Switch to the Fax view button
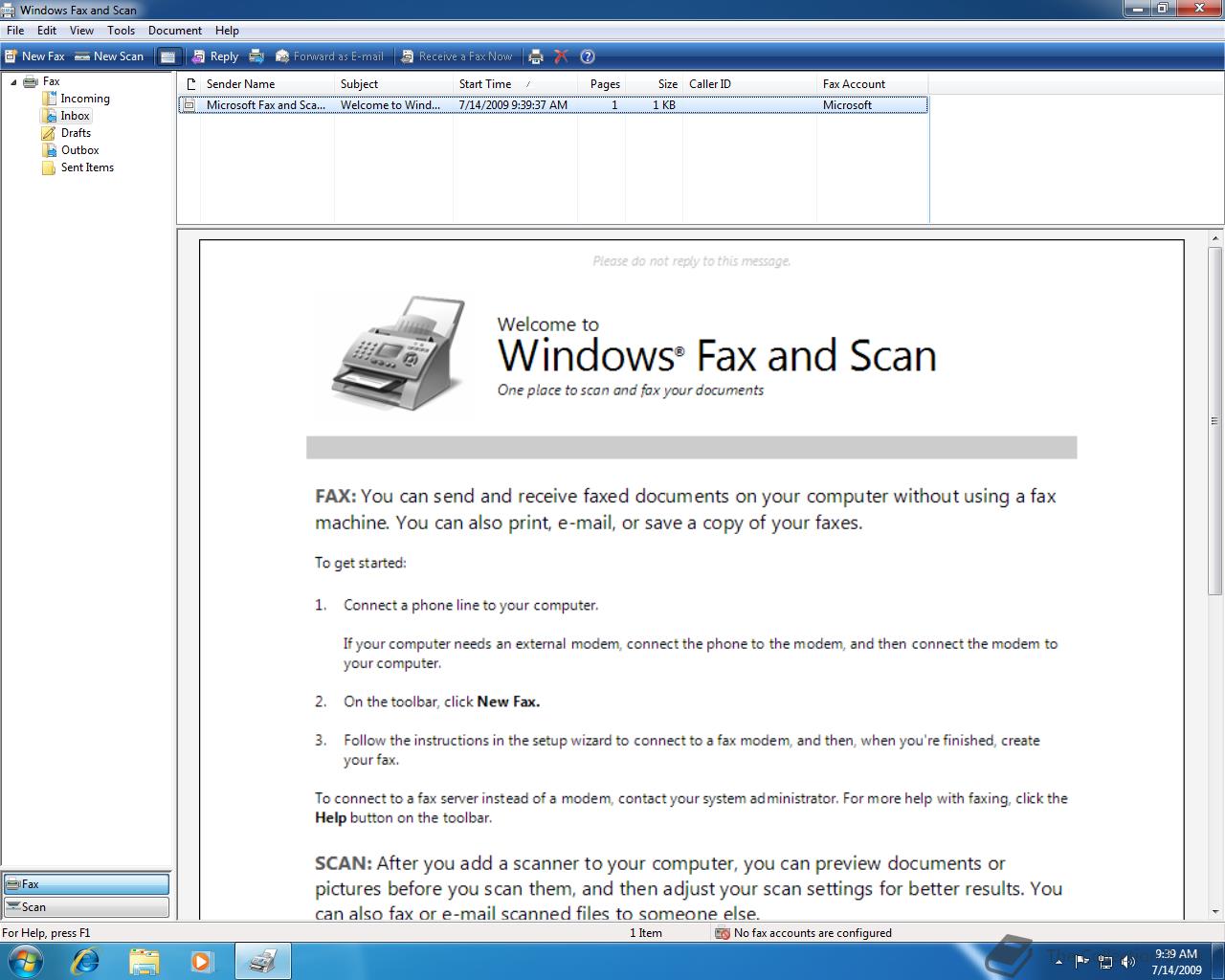Screen dimensions: 1225x980 86,884
